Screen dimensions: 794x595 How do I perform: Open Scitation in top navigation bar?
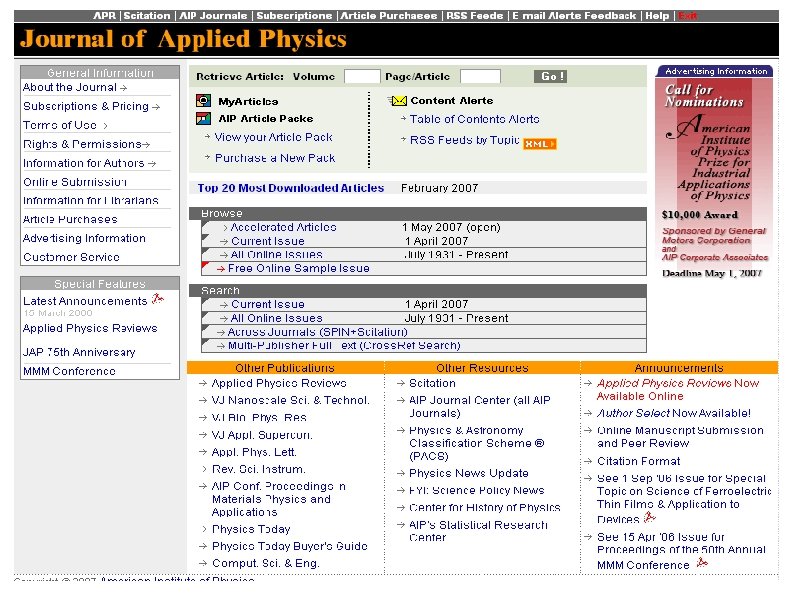147,16
